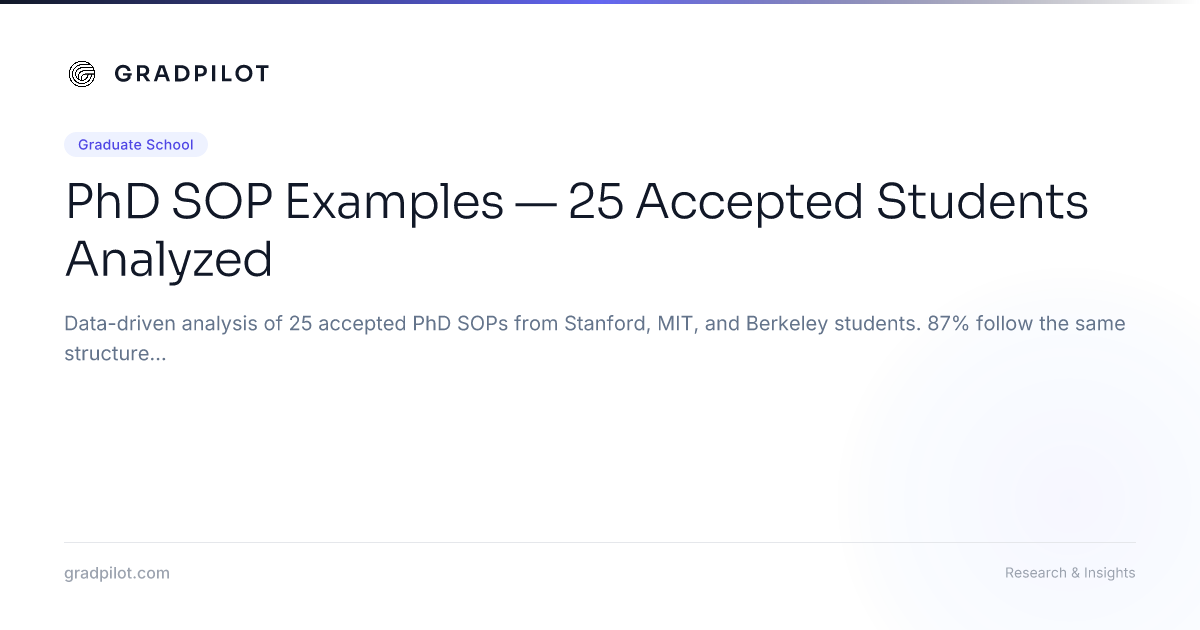Click the word Analyzed in the headline
Viewport: 1200px width, 630px height.
(169, 259)
